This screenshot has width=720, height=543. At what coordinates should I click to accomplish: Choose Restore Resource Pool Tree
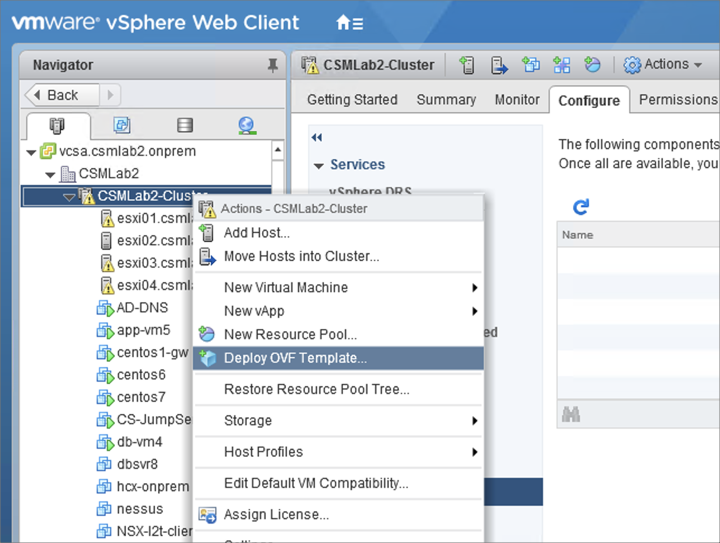coord(338,389)
